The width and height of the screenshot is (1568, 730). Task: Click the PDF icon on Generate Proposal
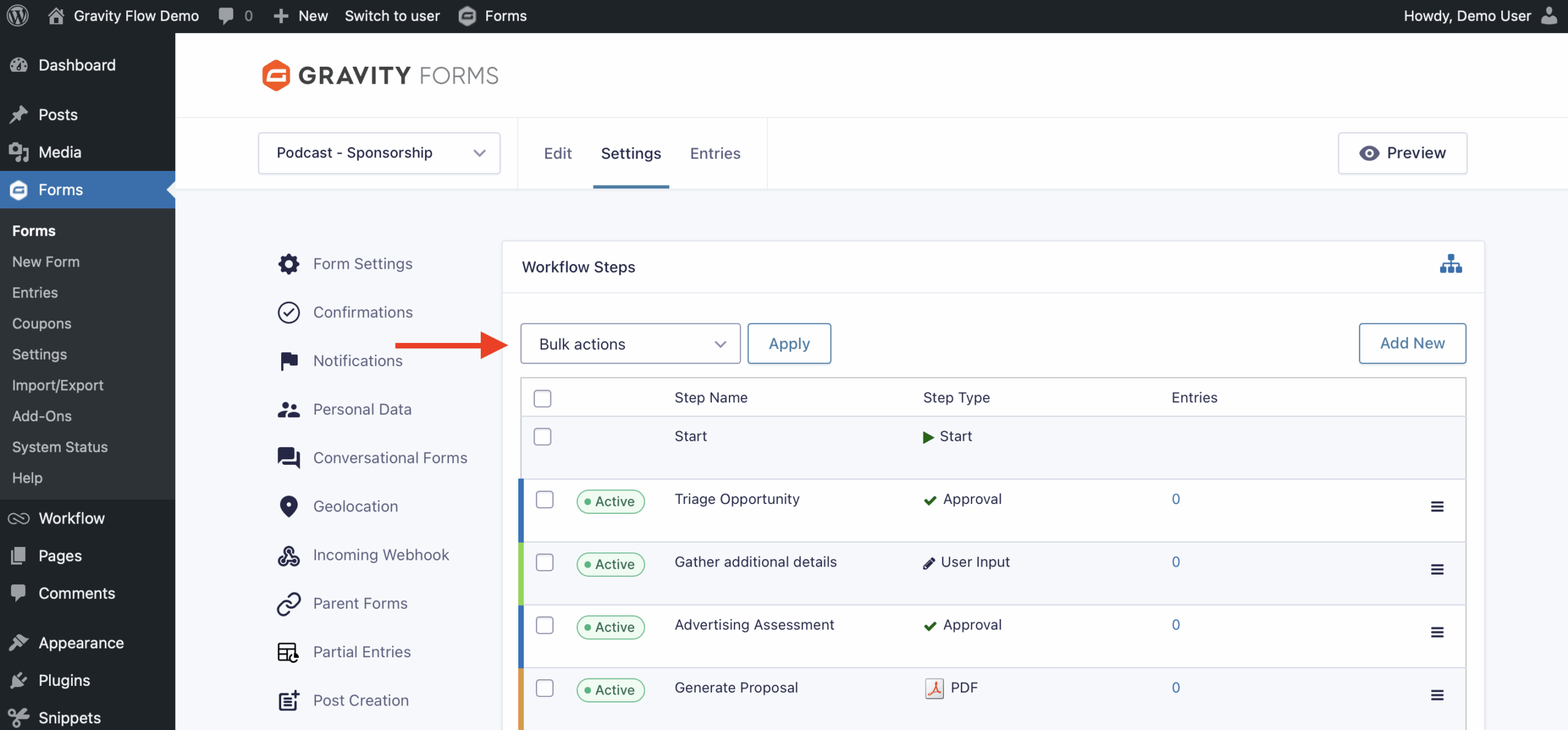click(x=933, y=687)
